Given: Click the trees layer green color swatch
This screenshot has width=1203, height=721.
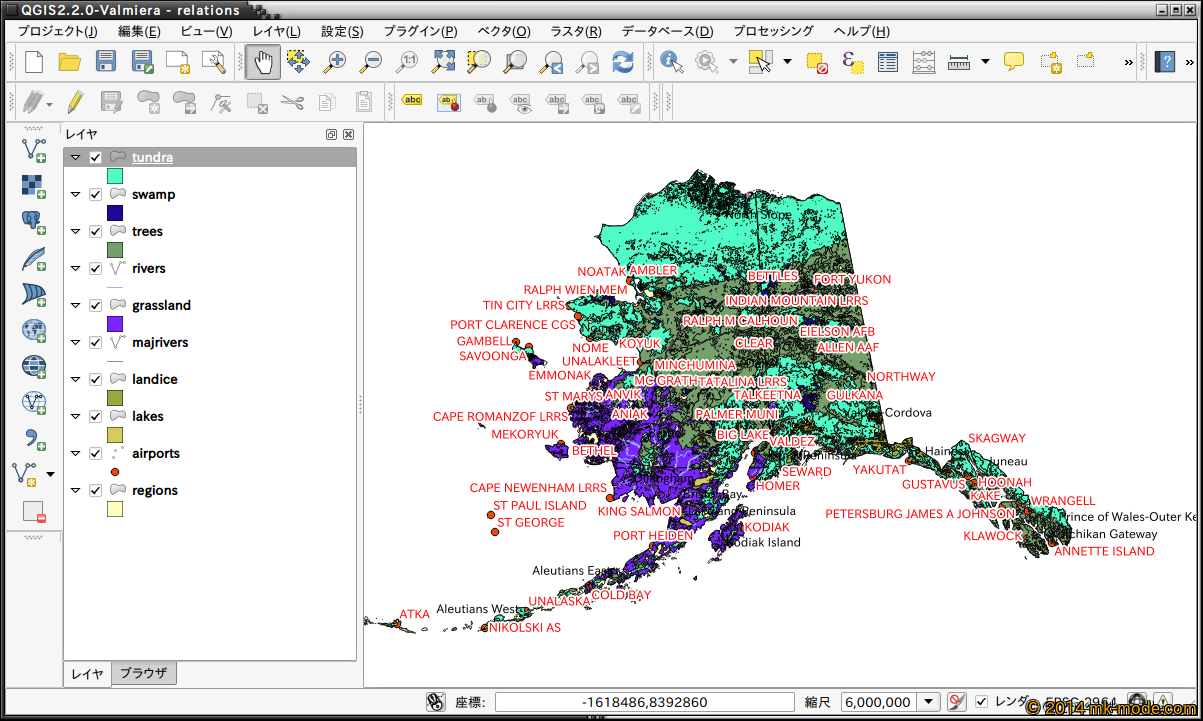Looking at the screenshot, I should tap(115, 249).
